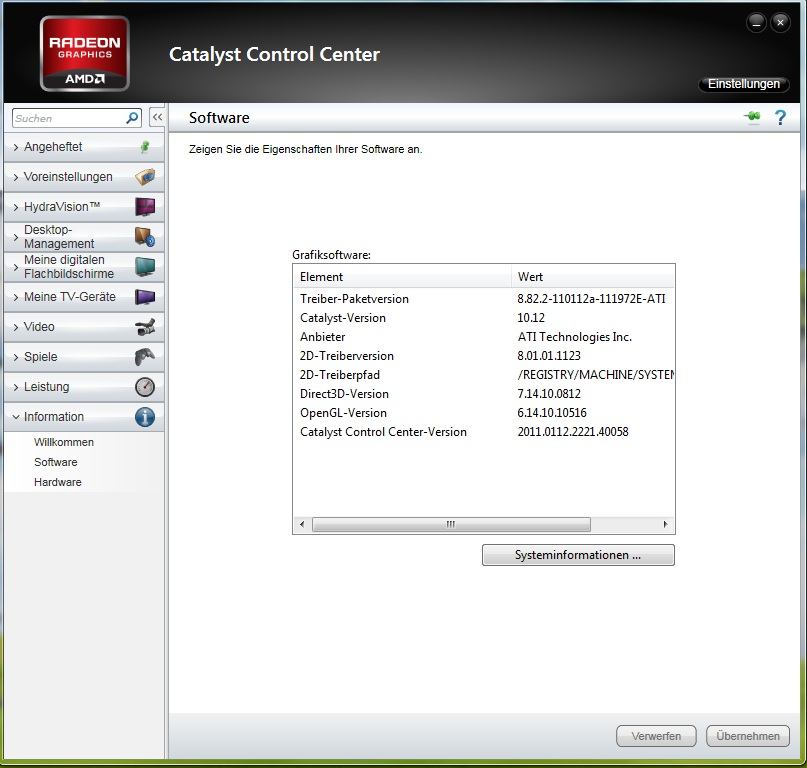This screenshot has width=807, height=768.
Task: Click the Leistung gauge icon
Action: click(145, 387)
